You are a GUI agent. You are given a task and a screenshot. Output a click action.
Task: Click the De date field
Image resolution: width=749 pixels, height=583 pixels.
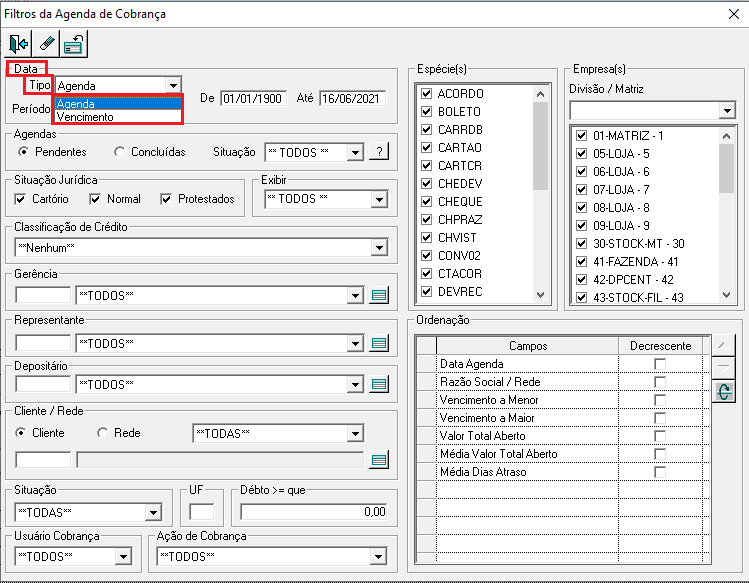[254, 98]
